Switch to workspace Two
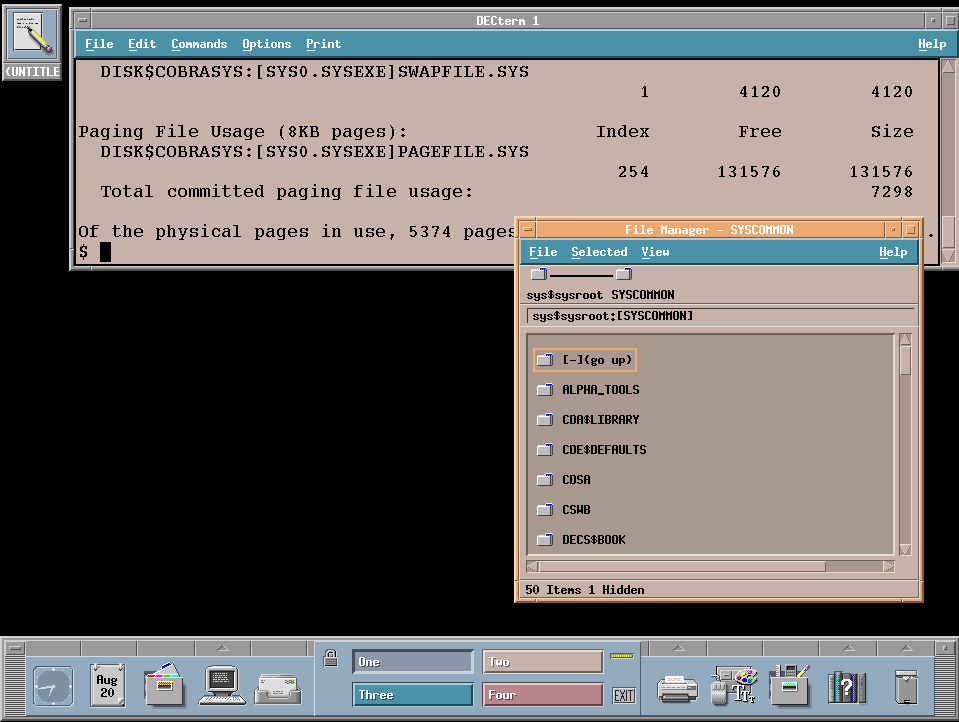 click(x=542, y=662)
